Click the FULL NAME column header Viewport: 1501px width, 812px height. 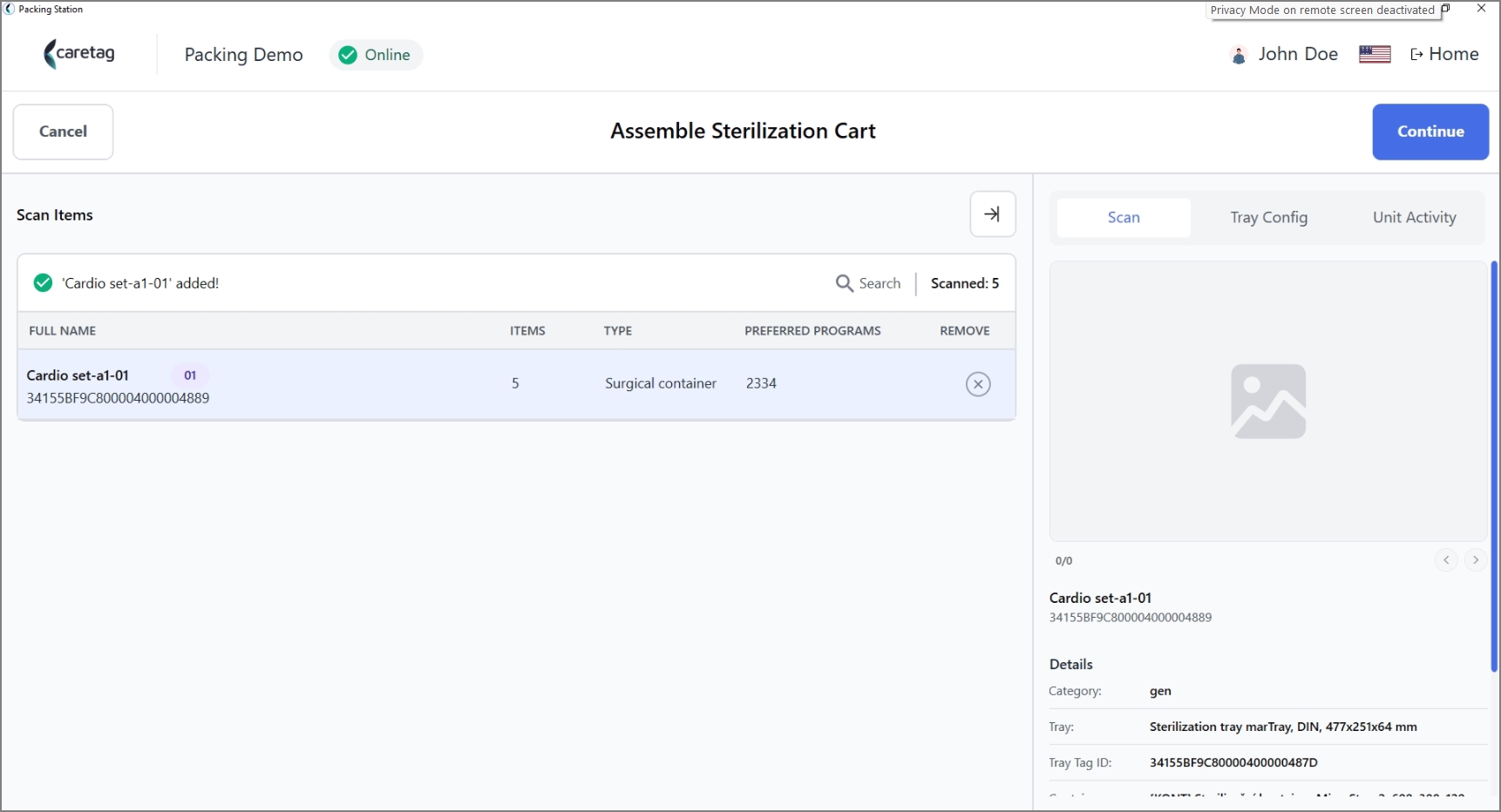point(63,331)
